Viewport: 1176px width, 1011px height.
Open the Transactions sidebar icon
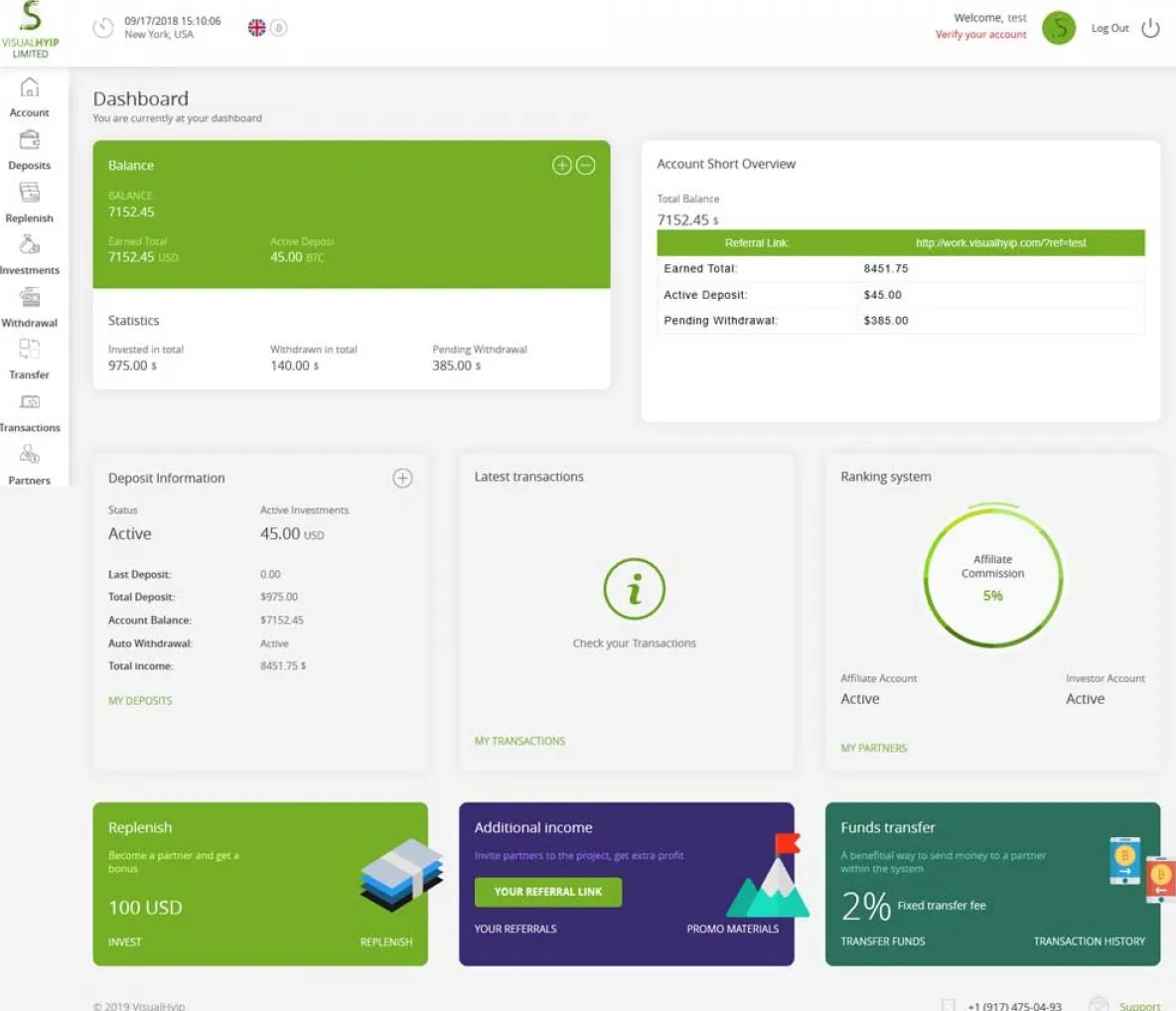point(29,402)
